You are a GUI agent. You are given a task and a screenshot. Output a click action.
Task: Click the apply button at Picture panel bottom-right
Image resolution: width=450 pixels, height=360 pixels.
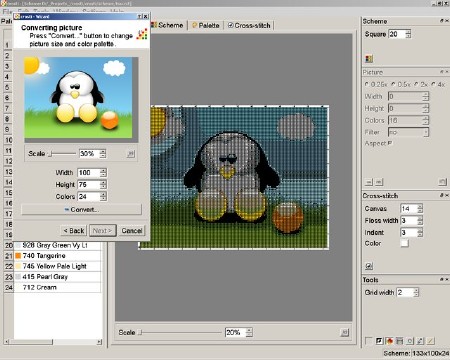pyautogui.click(x=442, y=182)
